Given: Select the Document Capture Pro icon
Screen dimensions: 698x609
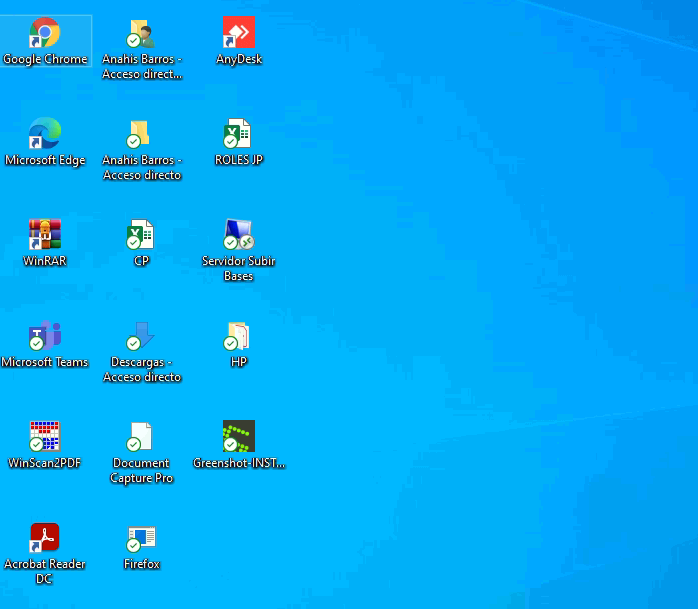Looking at the screenshot, I should tap(140, 436).
